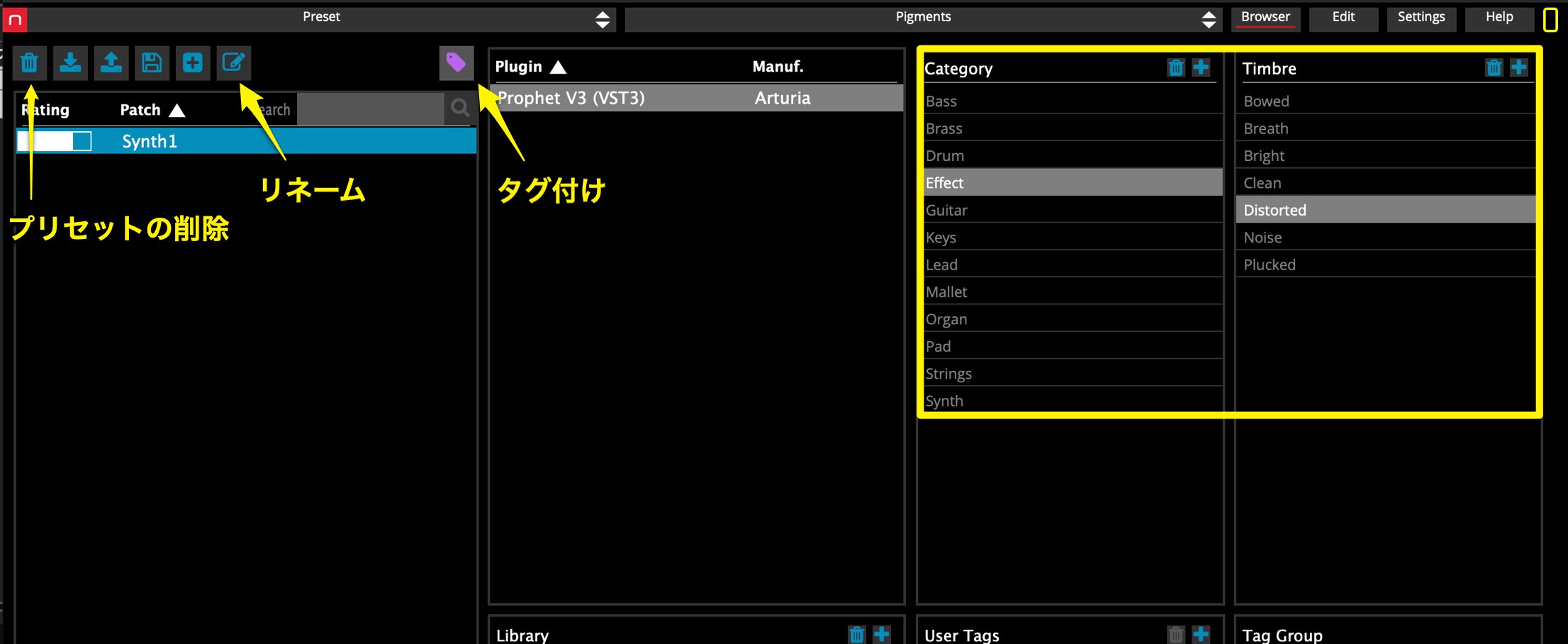Select the Pad category
The height and width of the screenshot is (644, 1568).
[1073, 346]
